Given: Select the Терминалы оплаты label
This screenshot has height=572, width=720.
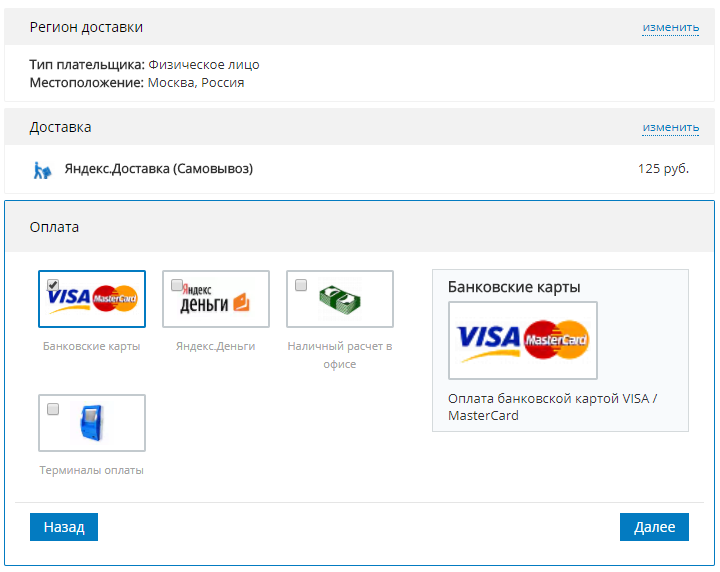Looking at the screenshot, I should tap(92, 470).
